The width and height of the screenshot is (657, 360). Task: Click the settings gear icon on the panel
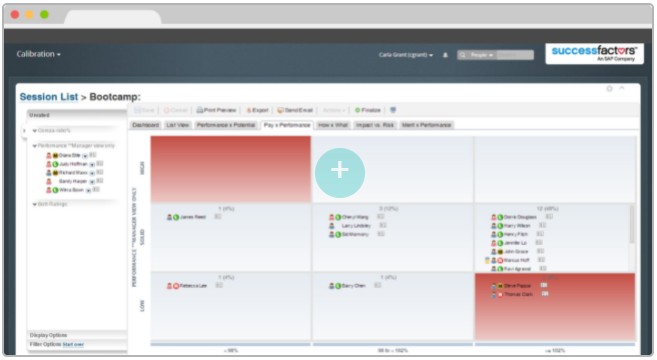(610, 88)
